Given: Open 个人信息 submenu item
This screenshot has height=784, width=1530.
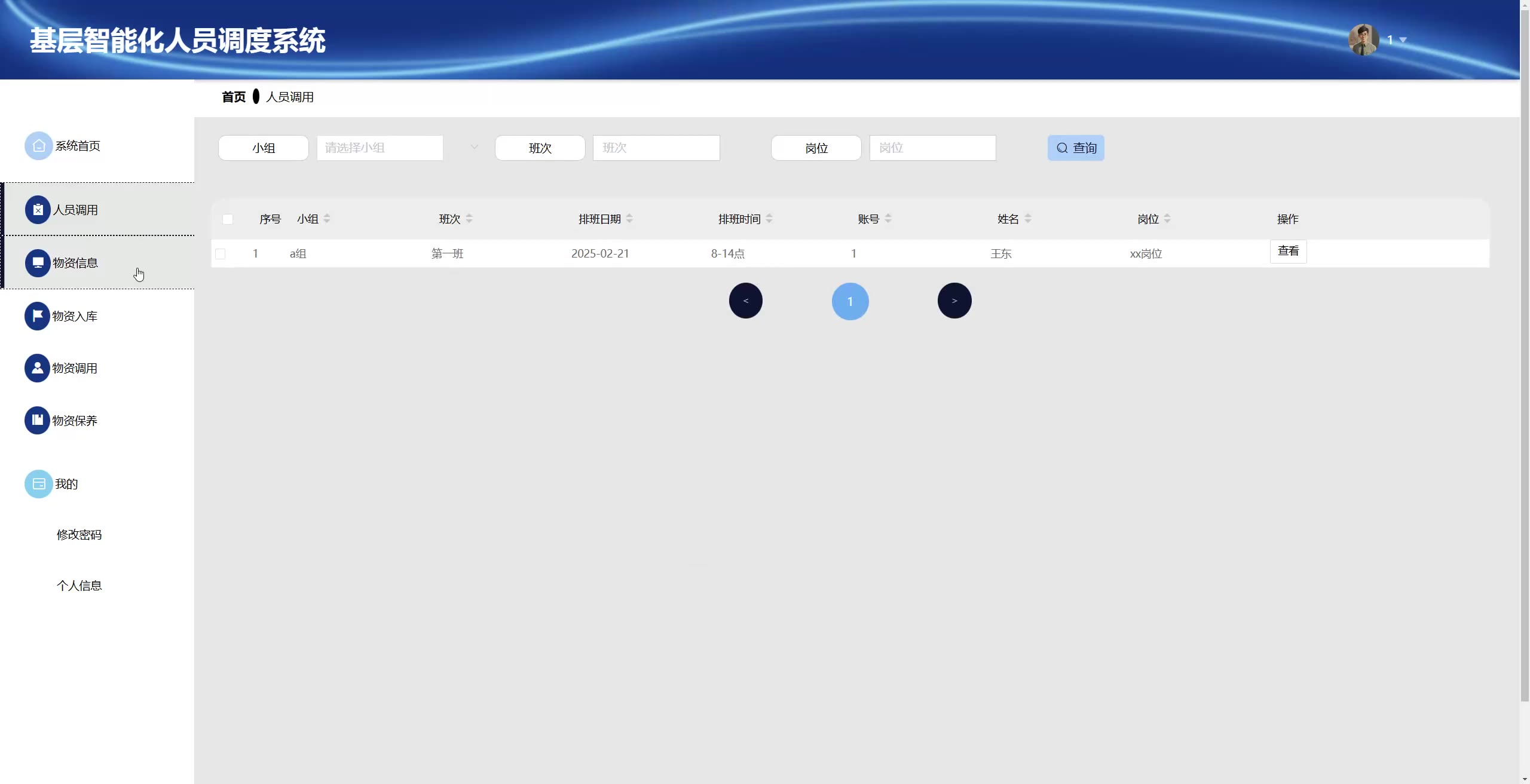Looking at the screenshot, I should click(x=79, y=586).
